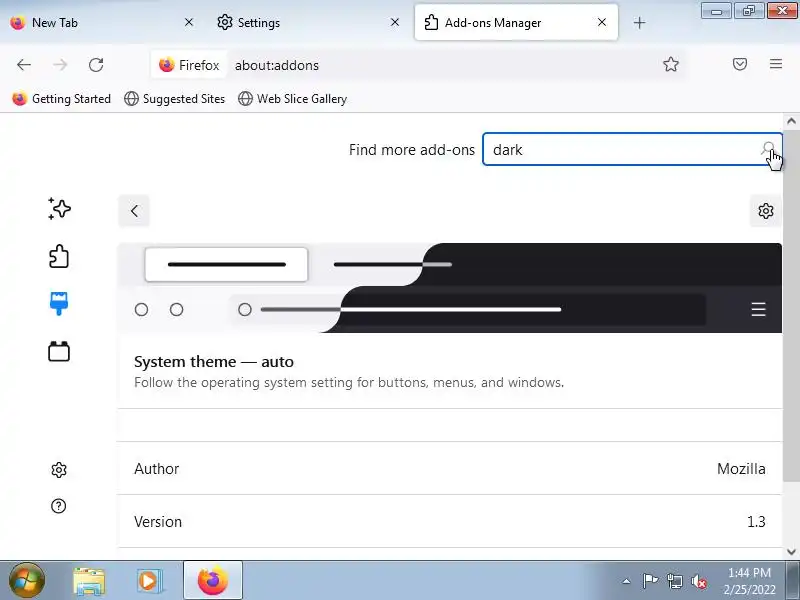Click the System theme preview image
Screen dimensions: 800x600
click(449, 288)
